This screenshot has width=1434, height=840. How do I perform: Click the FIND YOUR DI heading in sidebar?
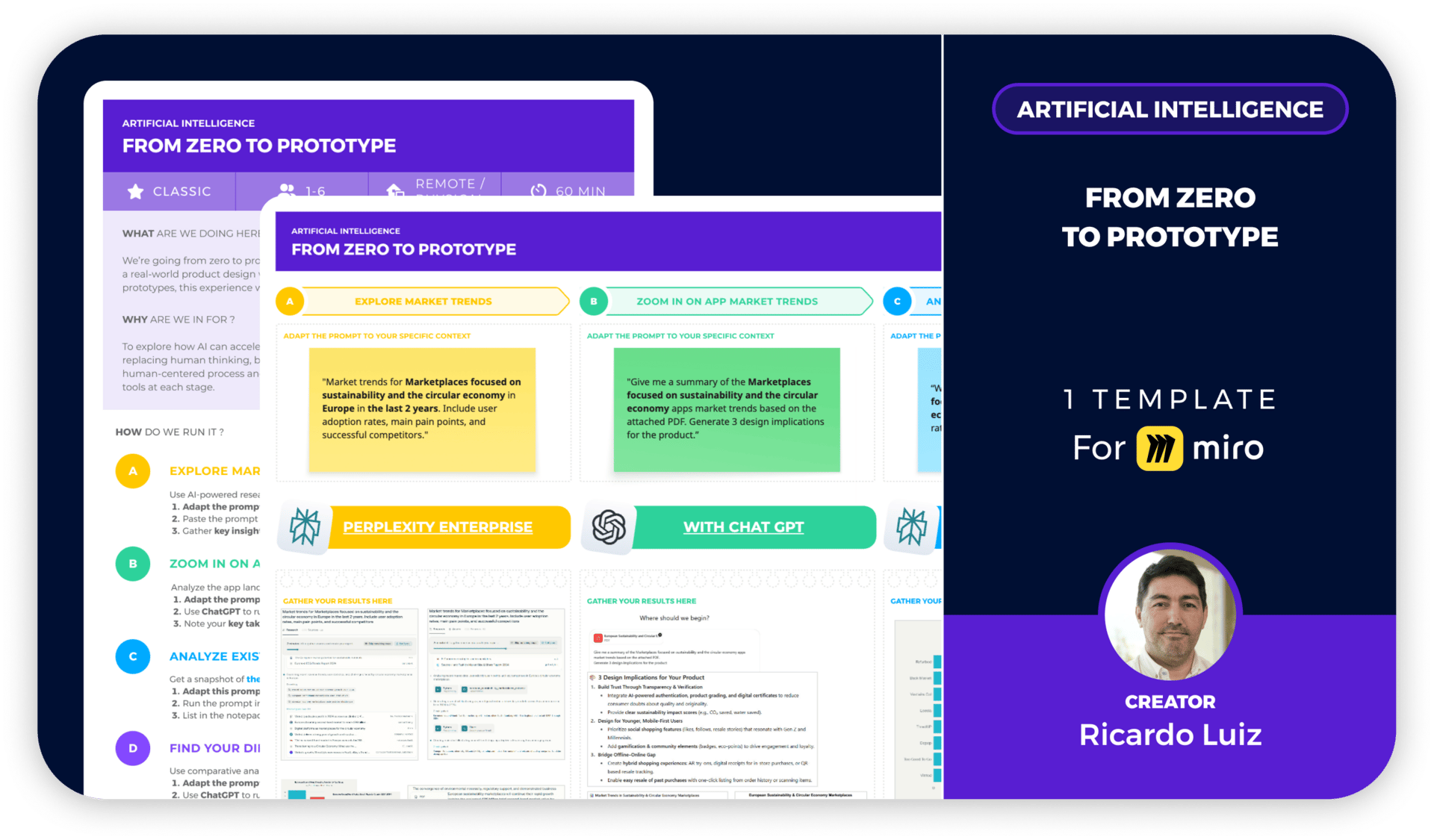[x=214, y=748]
